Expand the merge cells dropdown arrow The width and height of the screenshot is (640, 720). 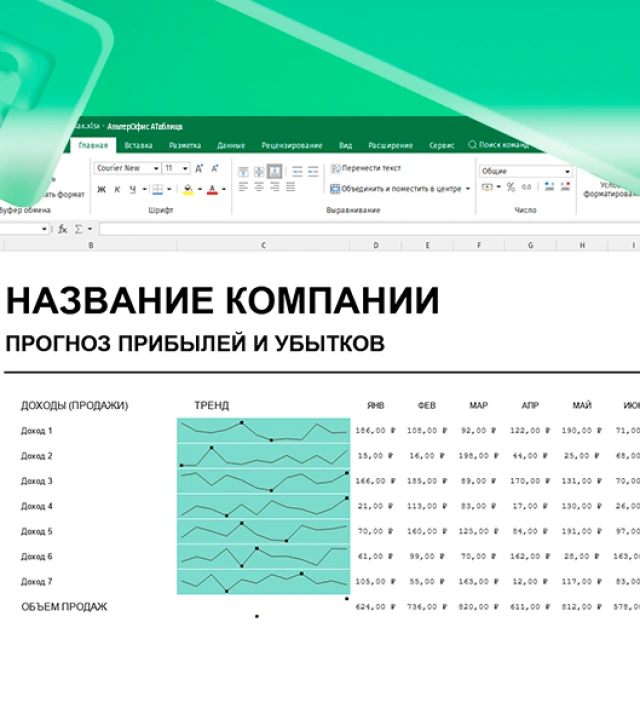click(x=468, y=189)
